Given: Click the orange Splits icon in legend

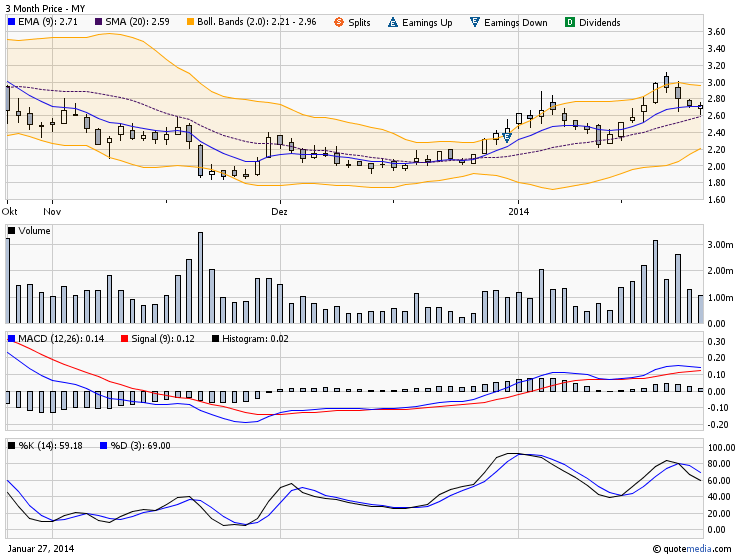Looking at the screenshot, I should tap(339, 22).
